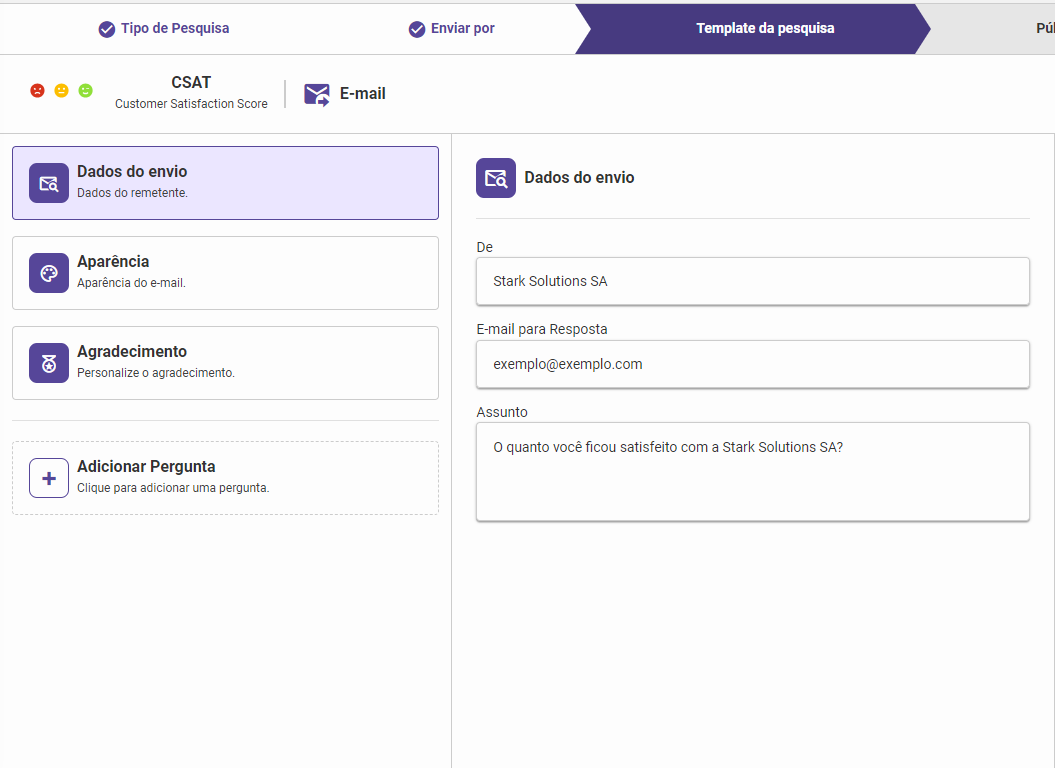
Task: Select the Template da pesquisa step
Action: [765, 28]
